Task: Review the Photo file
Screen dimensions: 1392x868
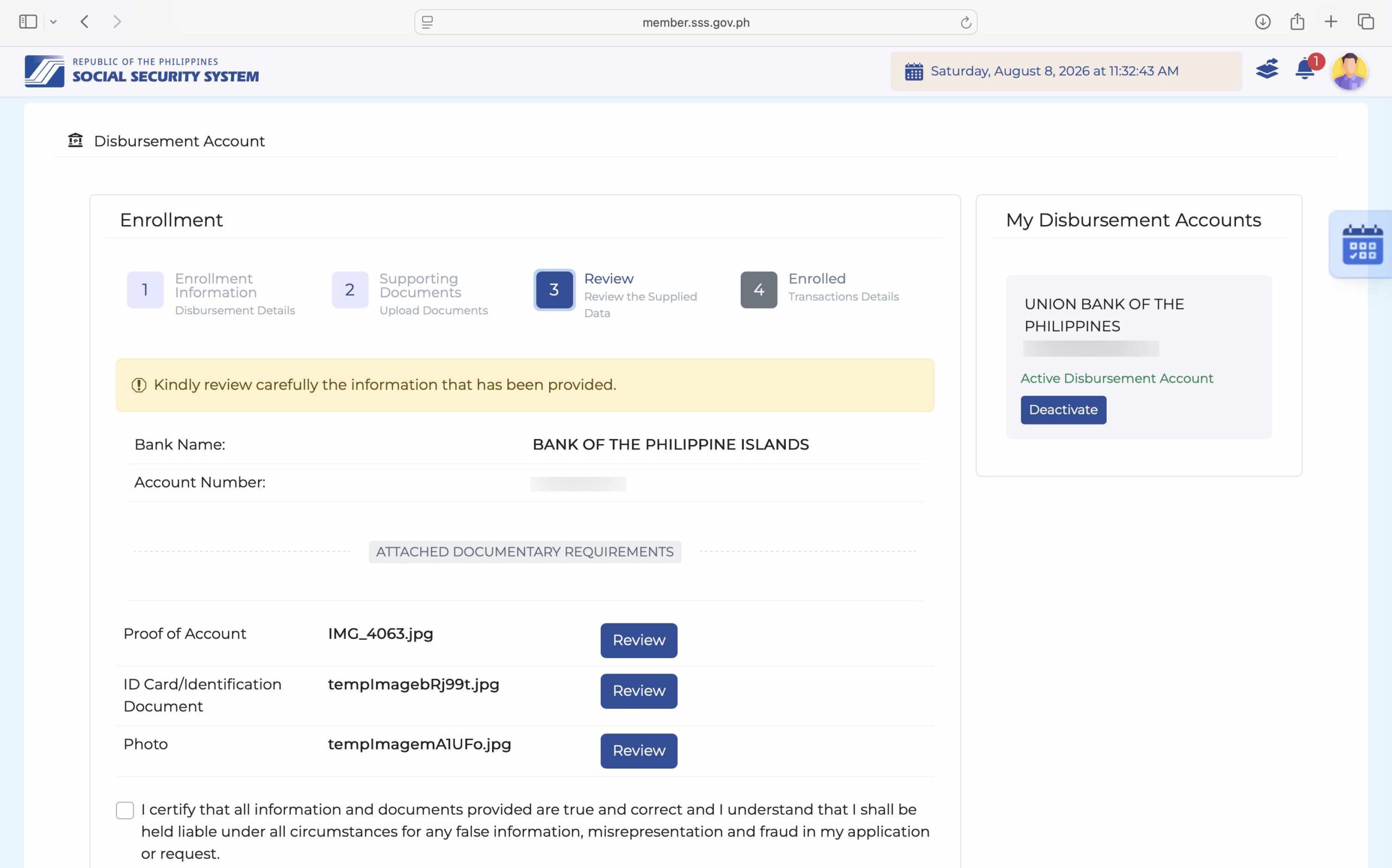Action: 638,751
